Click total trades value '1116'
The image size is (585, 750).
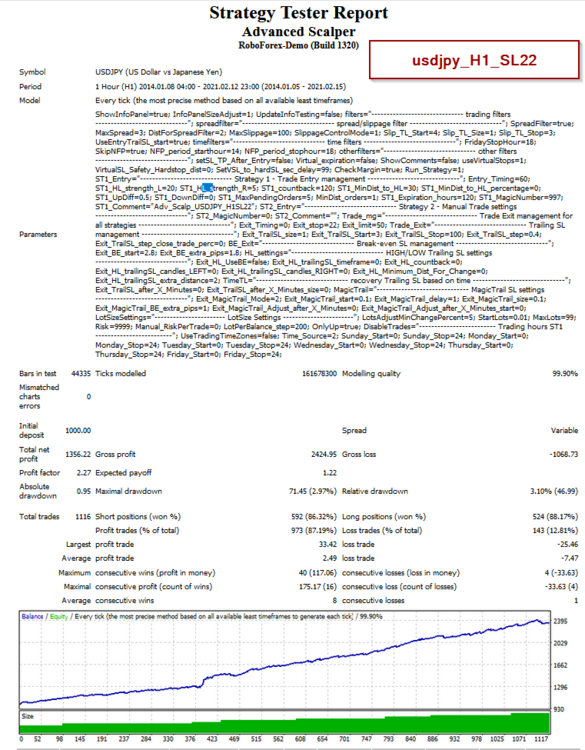[x=83, y=517]
